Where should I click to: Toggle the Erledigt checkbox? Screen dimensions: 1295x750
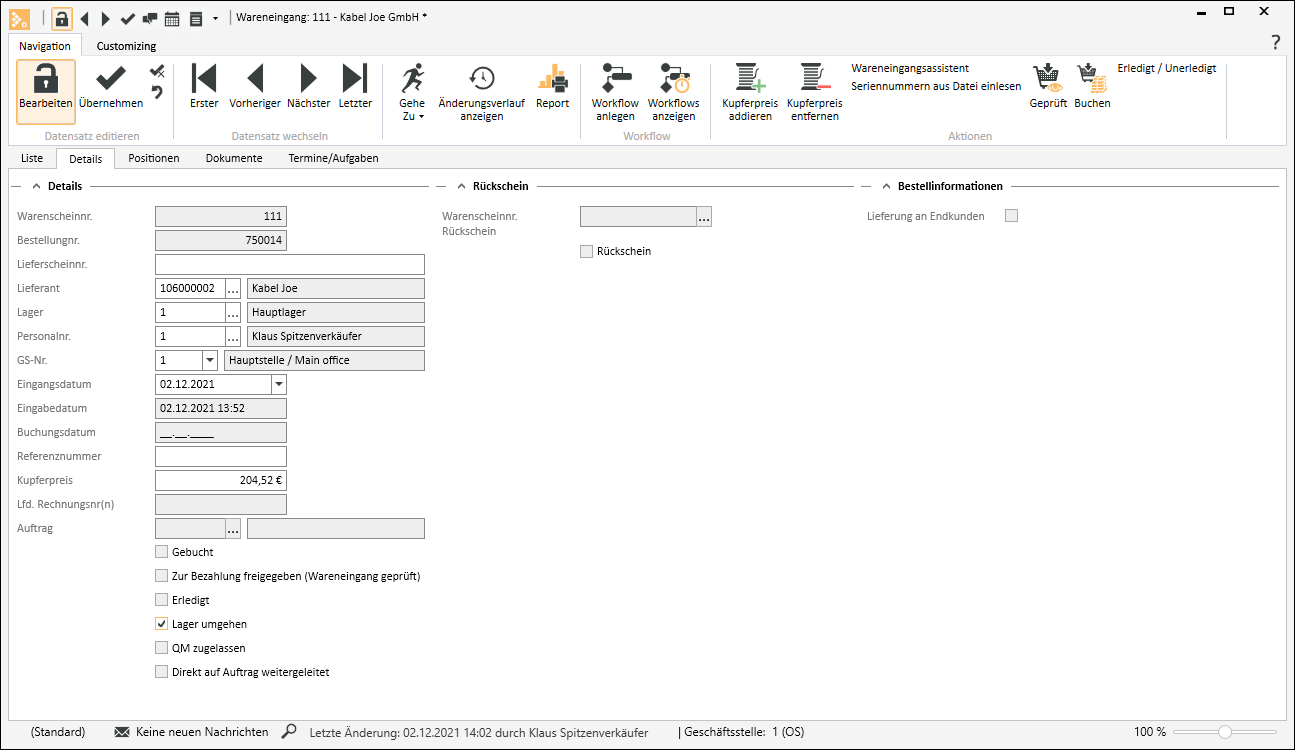pos(162,600)
